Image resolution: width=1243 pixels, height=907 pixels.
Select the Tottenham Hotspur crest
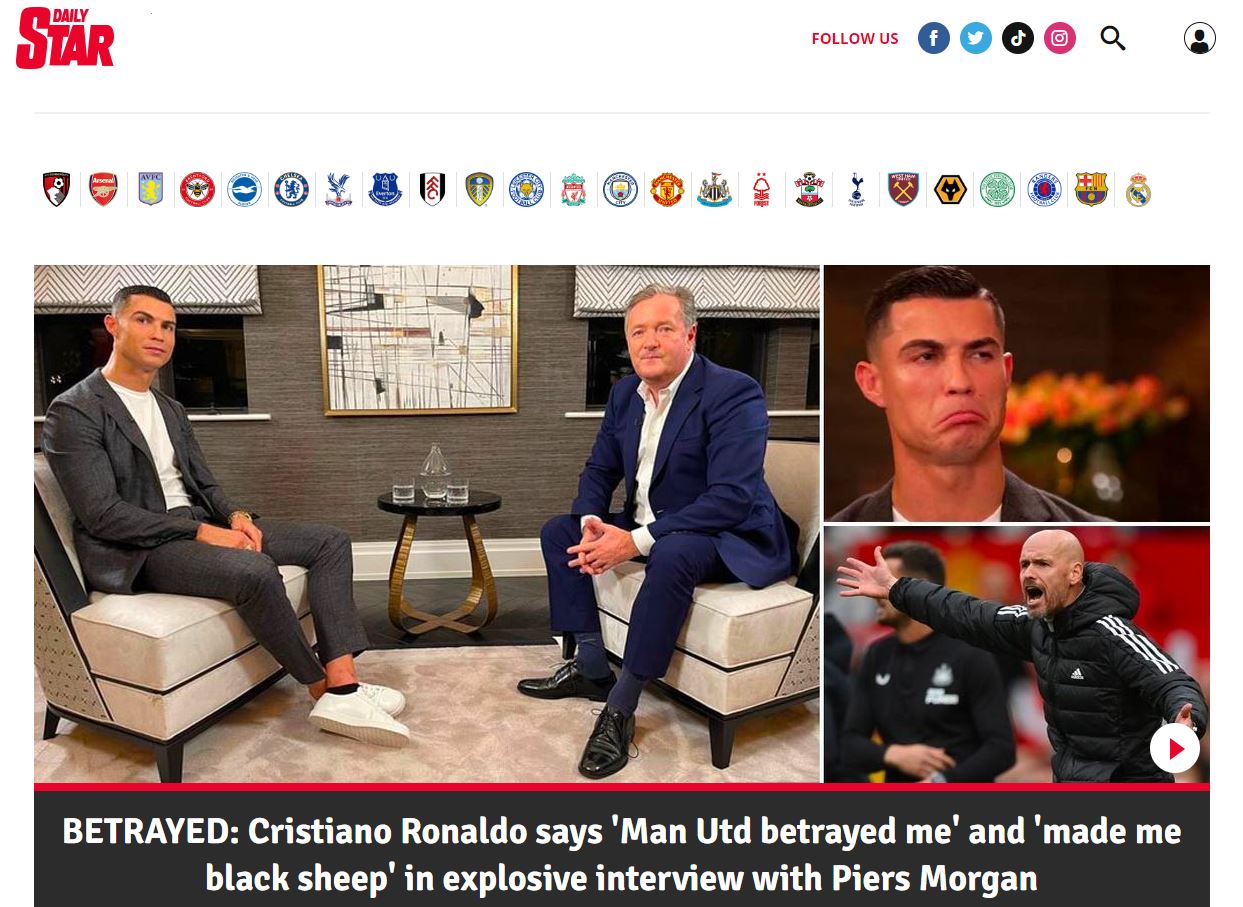click(x=856, y=189)
